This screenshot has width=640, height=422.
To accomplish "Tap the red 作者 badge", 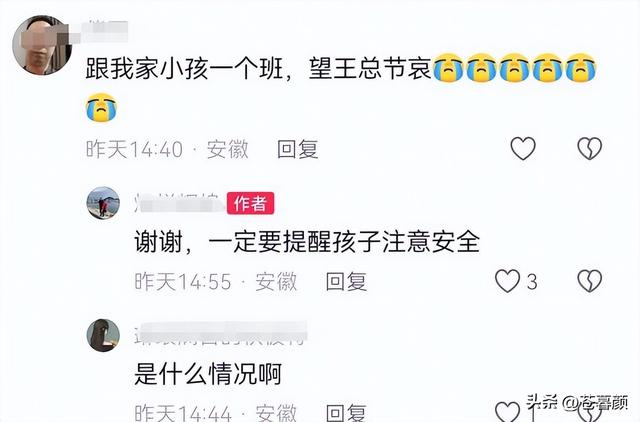I will 250,203.
